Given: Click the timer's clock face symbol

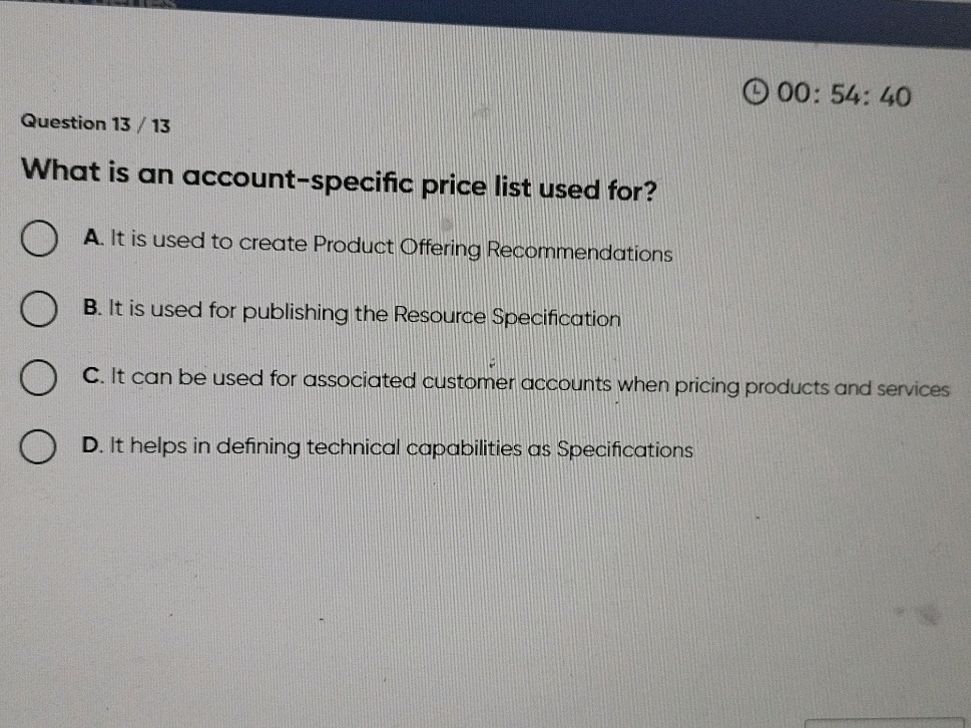Looking at the screenshot, I should 758,91.
